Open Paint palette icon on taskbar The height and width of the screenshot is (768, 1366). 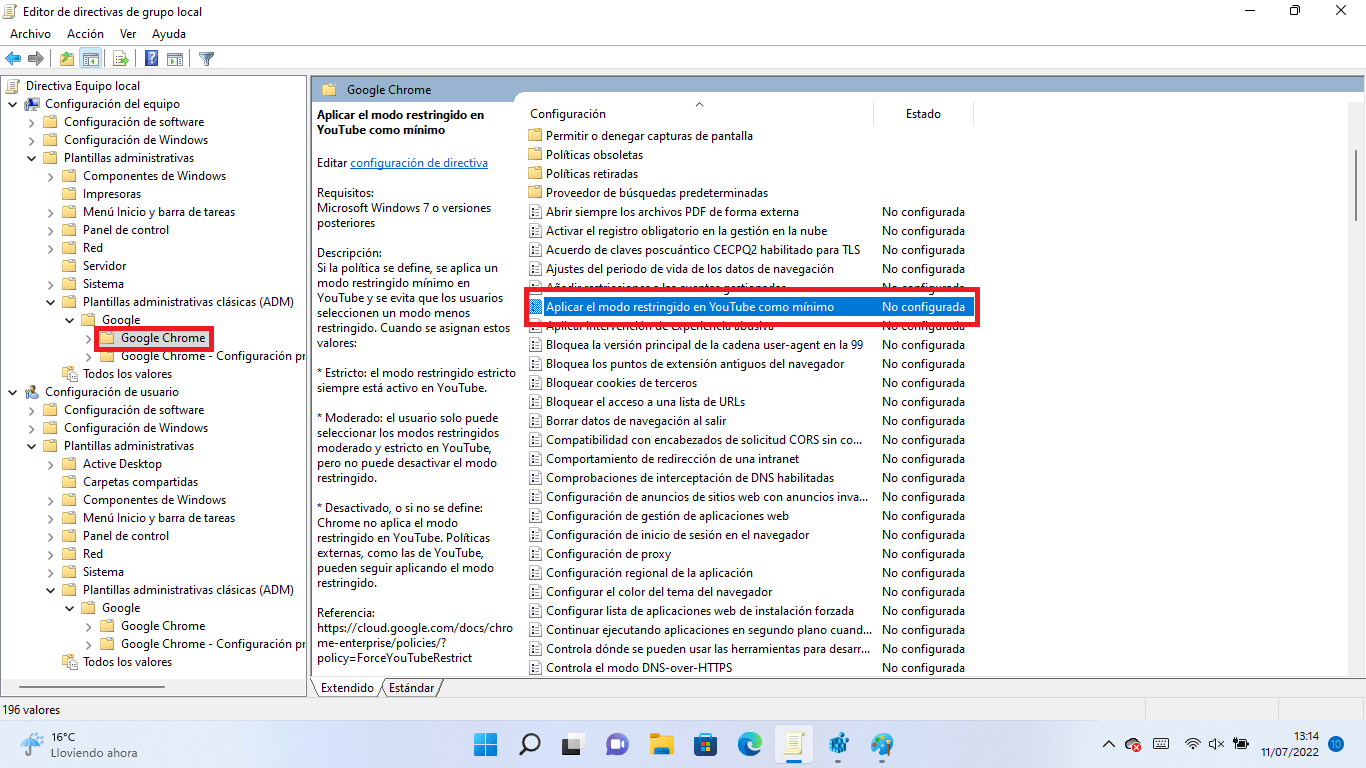[x=881, y=744]
